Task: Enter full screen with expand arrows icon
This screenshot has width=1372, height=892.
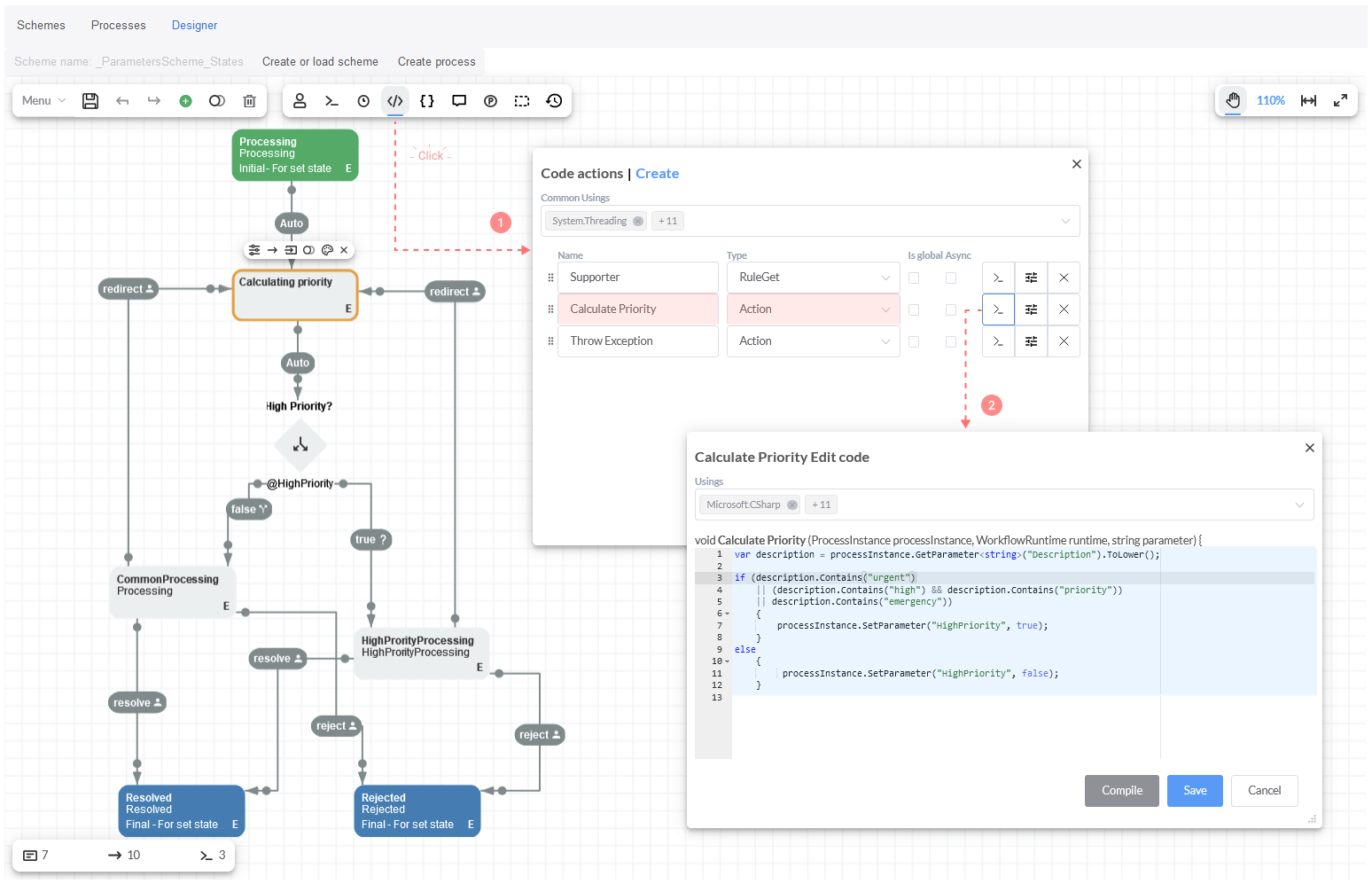Action: coord(1340,101)
